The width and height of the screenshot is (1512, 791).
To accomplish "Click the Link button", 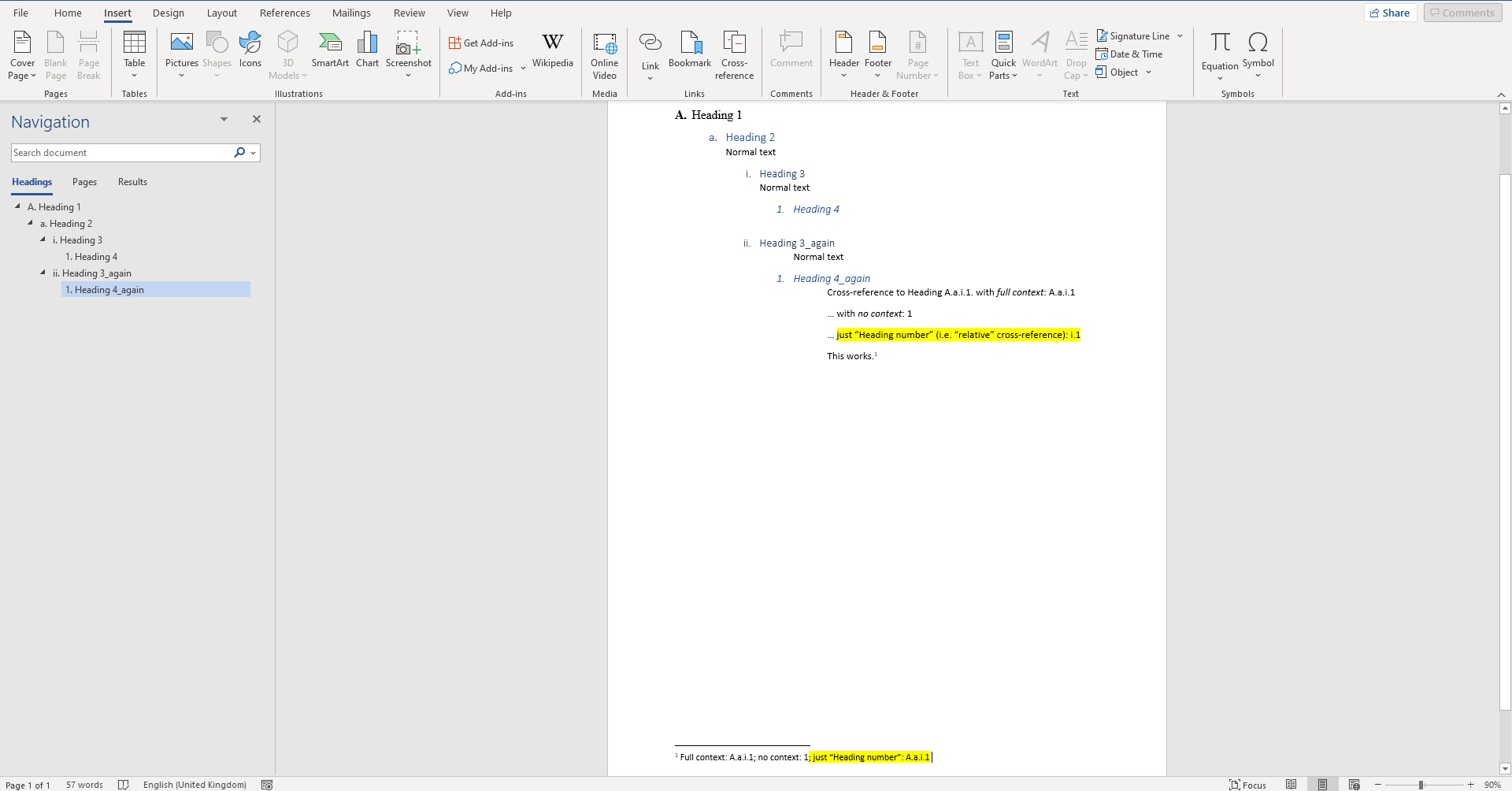I will [650, 55].
